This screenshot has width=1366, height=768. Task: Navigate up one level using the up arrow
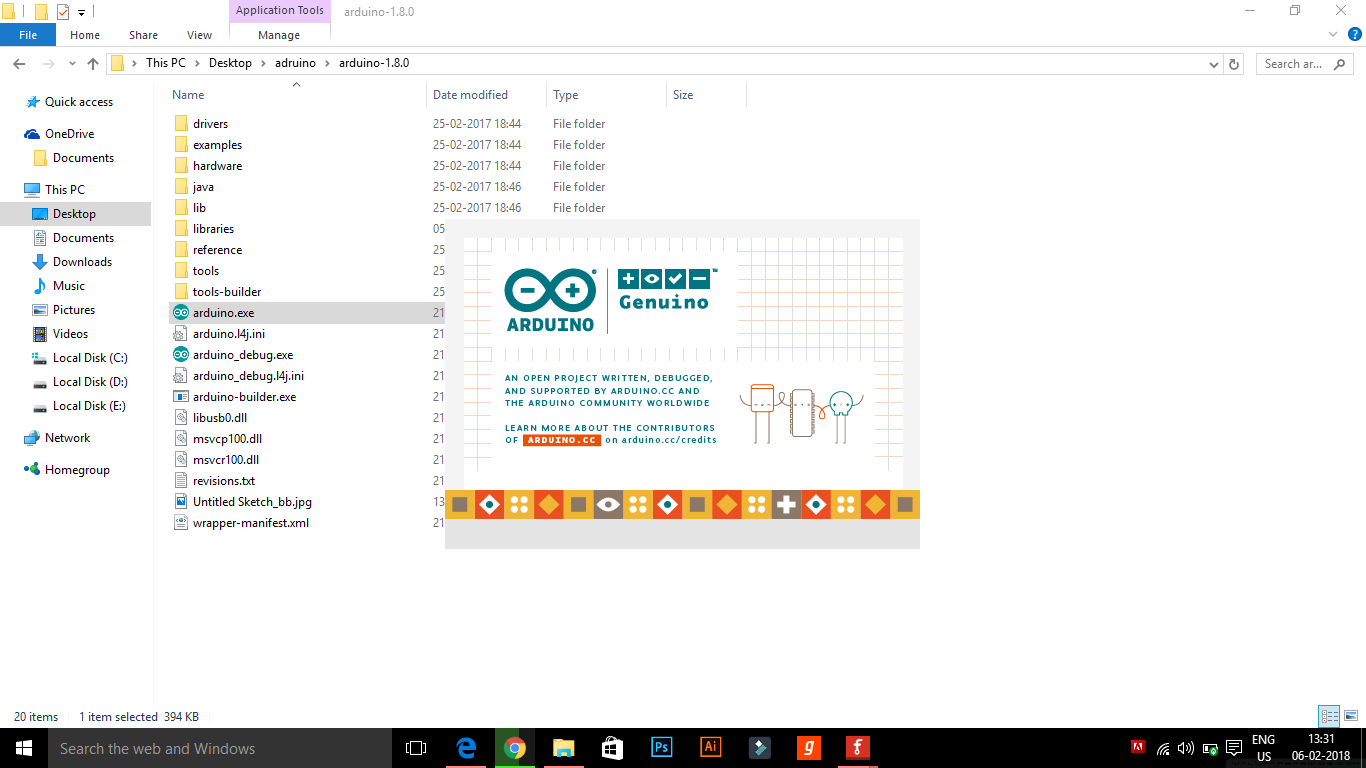[93, 63]
